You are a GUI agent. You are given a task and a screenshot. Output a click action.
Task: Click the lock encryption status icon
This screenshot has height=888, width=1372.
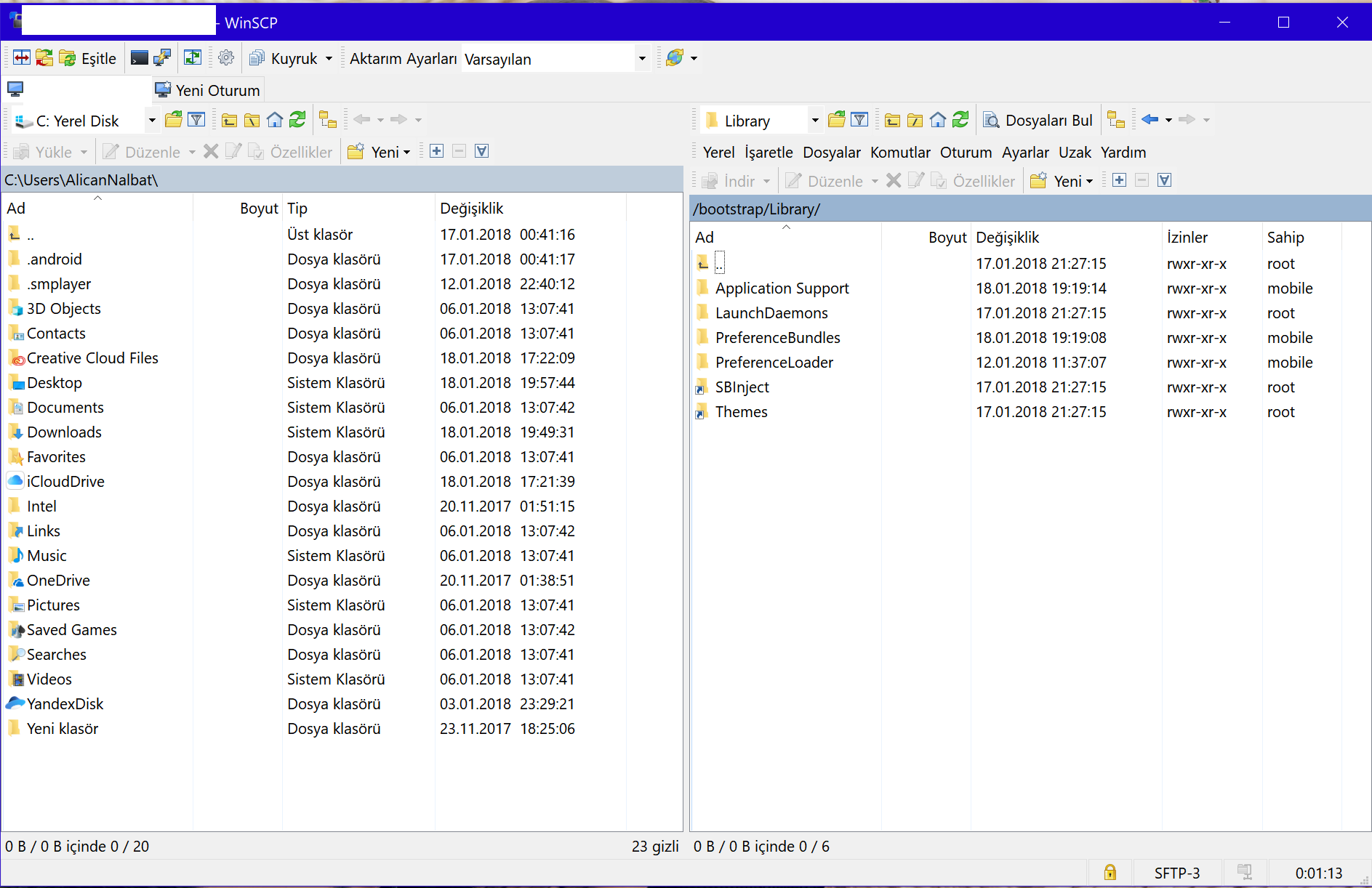coord(1110,873)
